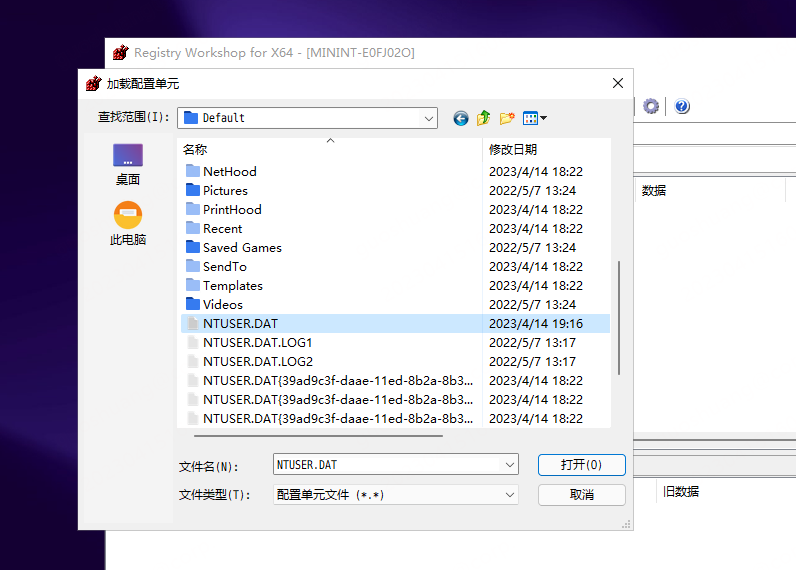Select Desktop shortcut in sidebar
The width and height of the screenshot is (796, 570).
coord(128,164)
